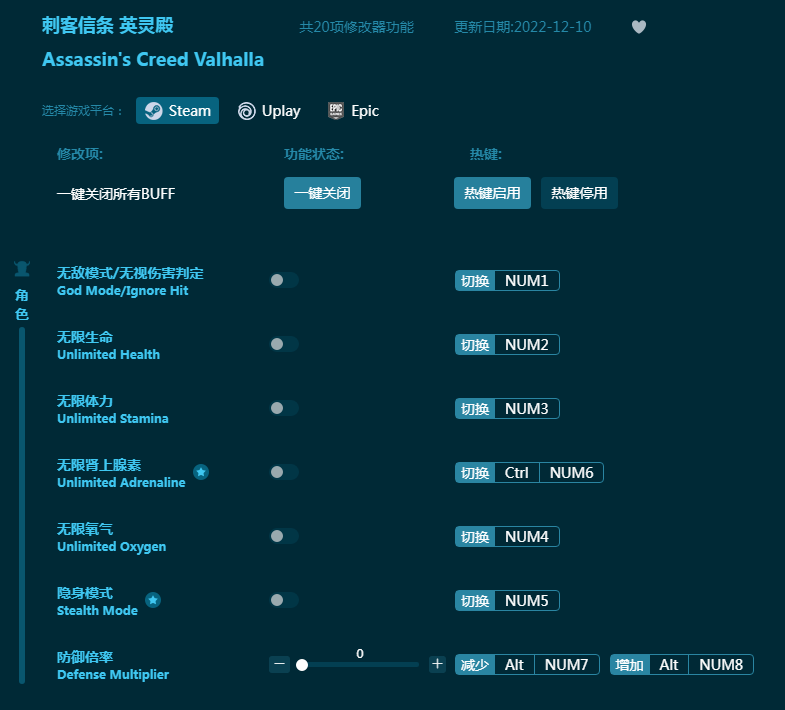The image size is (785, 710).
Task: Select the Epic platform tab
Action: tap(353, 111)
